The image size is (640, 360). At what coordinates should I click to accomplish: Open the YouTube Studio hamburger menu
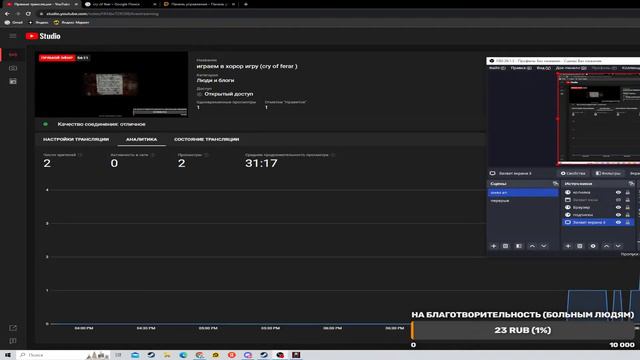click(13, 36)
